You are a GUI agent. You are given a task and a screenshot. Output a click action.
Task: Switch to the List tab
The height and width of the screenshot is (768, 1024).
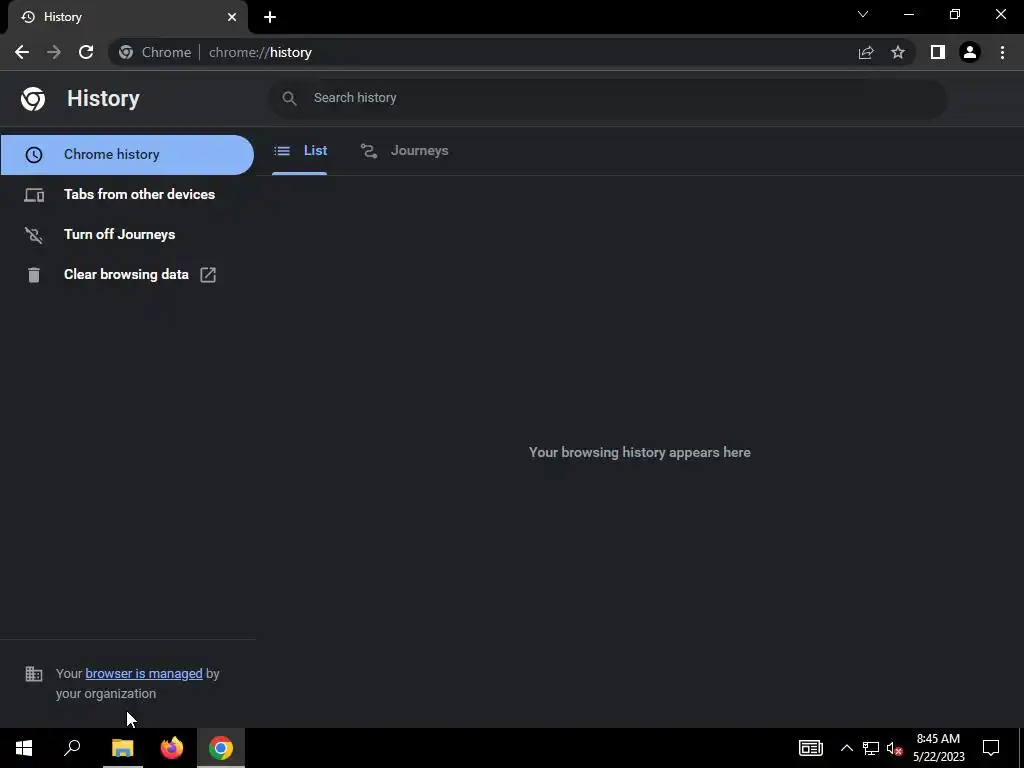pos(300,151)
